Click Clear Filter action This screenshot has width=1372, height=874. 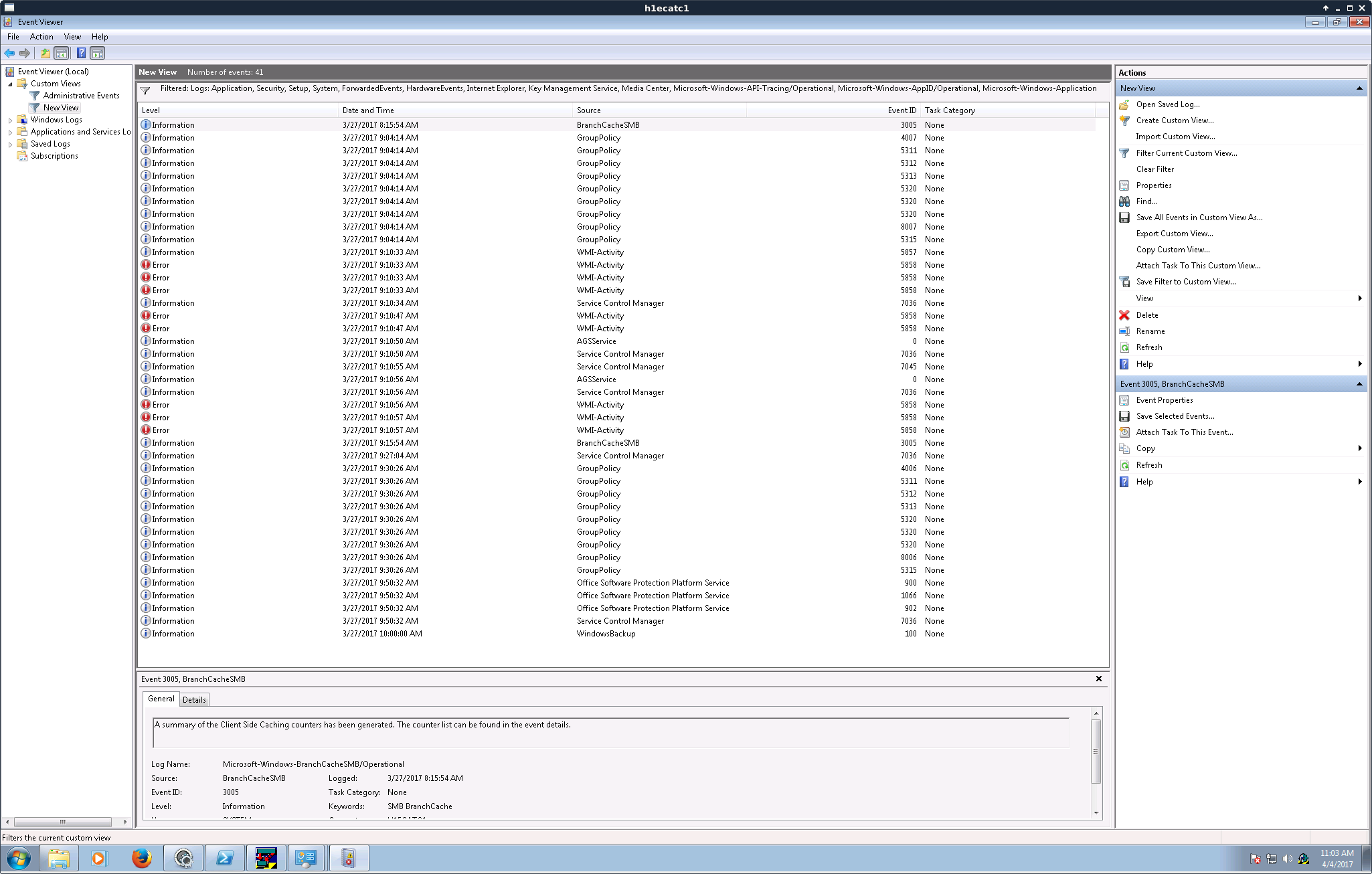tap(1154, 169)
